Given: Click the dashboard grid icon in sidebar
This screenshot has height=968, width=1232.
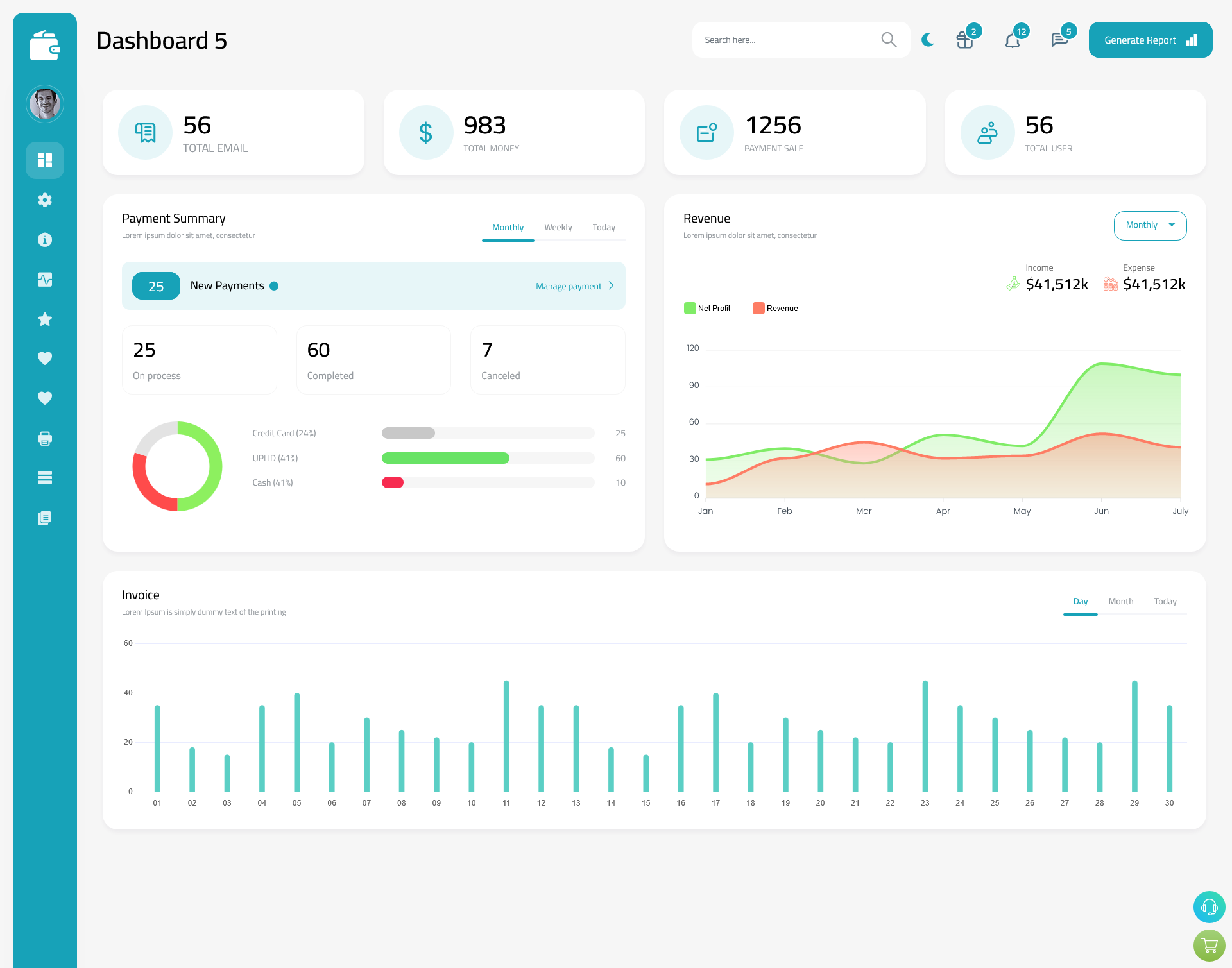Looking at the screenshot, I should (x=44, y=160).
